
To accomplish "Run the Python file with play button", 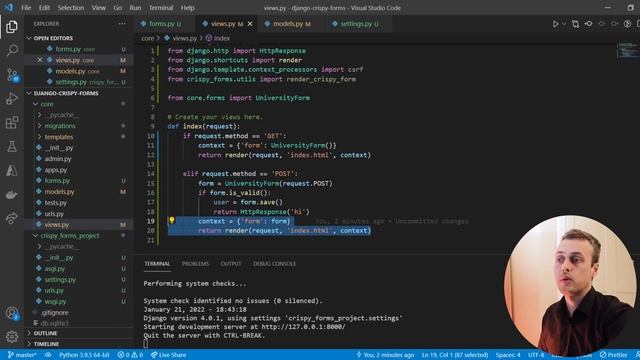I will click(x=556, y=24).
